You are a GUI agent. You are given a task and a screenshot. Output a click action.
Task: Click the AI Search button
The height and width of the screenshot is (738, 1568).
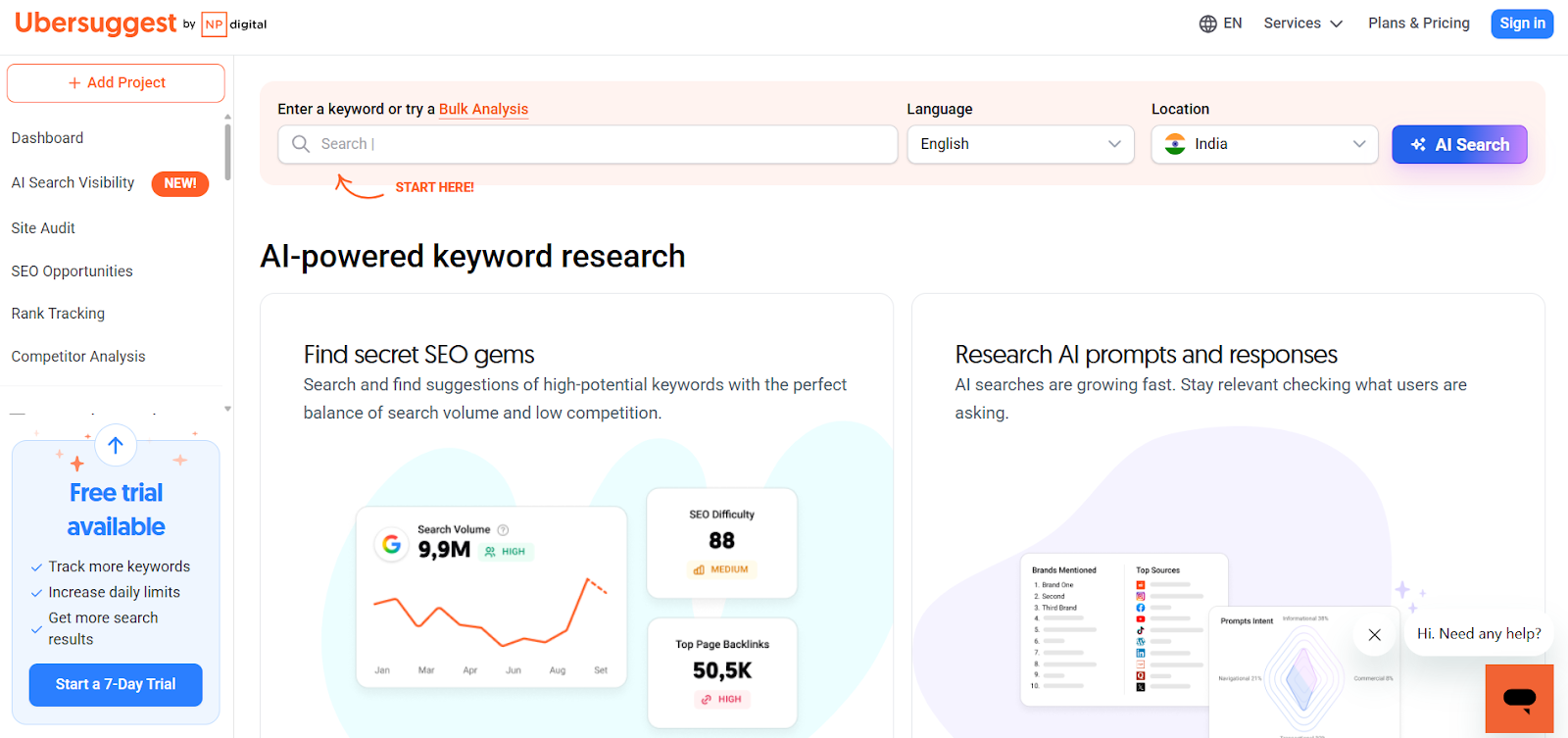1459,144
